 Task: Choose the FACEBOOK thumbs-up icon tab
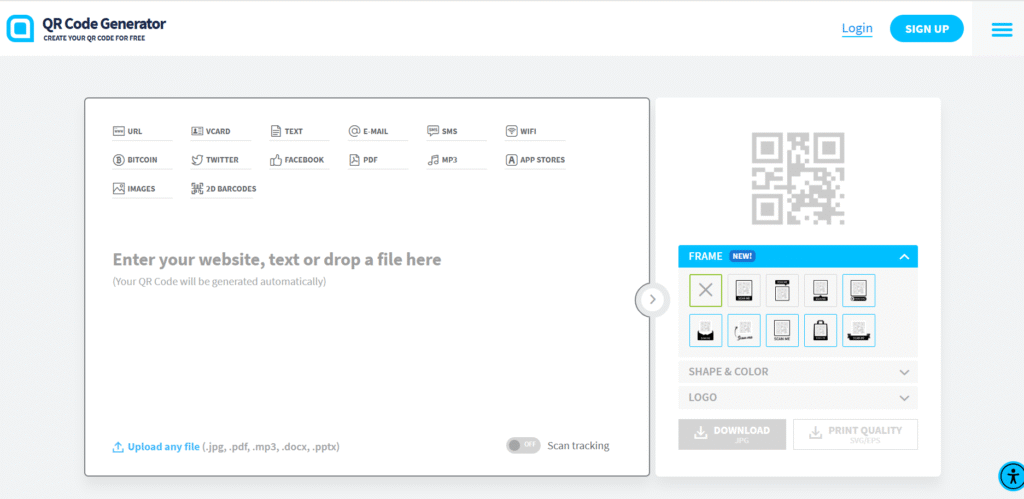coord(297,159)
